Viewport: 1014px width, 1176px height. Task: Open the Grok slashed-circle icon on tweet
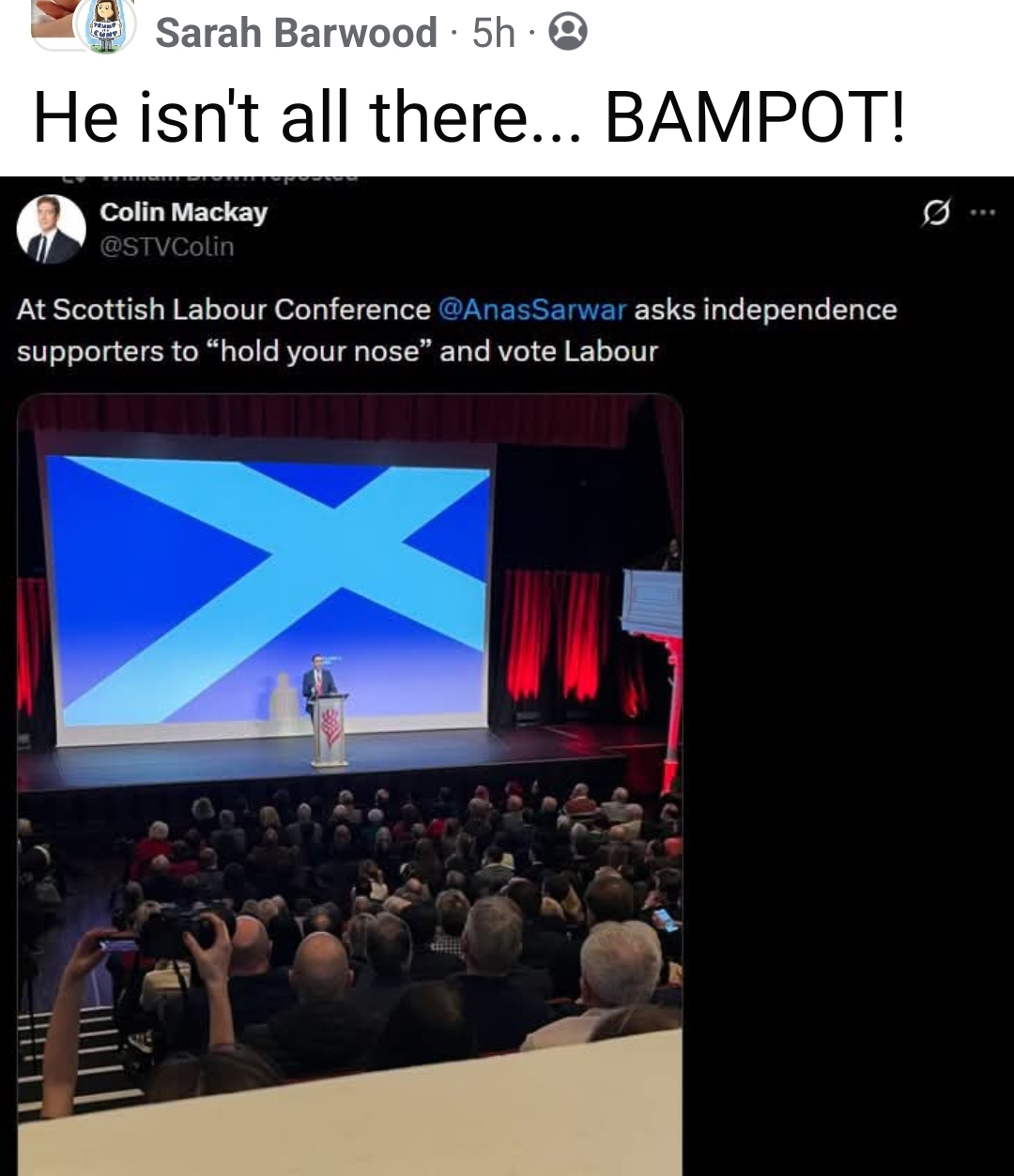(x=935, y=212)
